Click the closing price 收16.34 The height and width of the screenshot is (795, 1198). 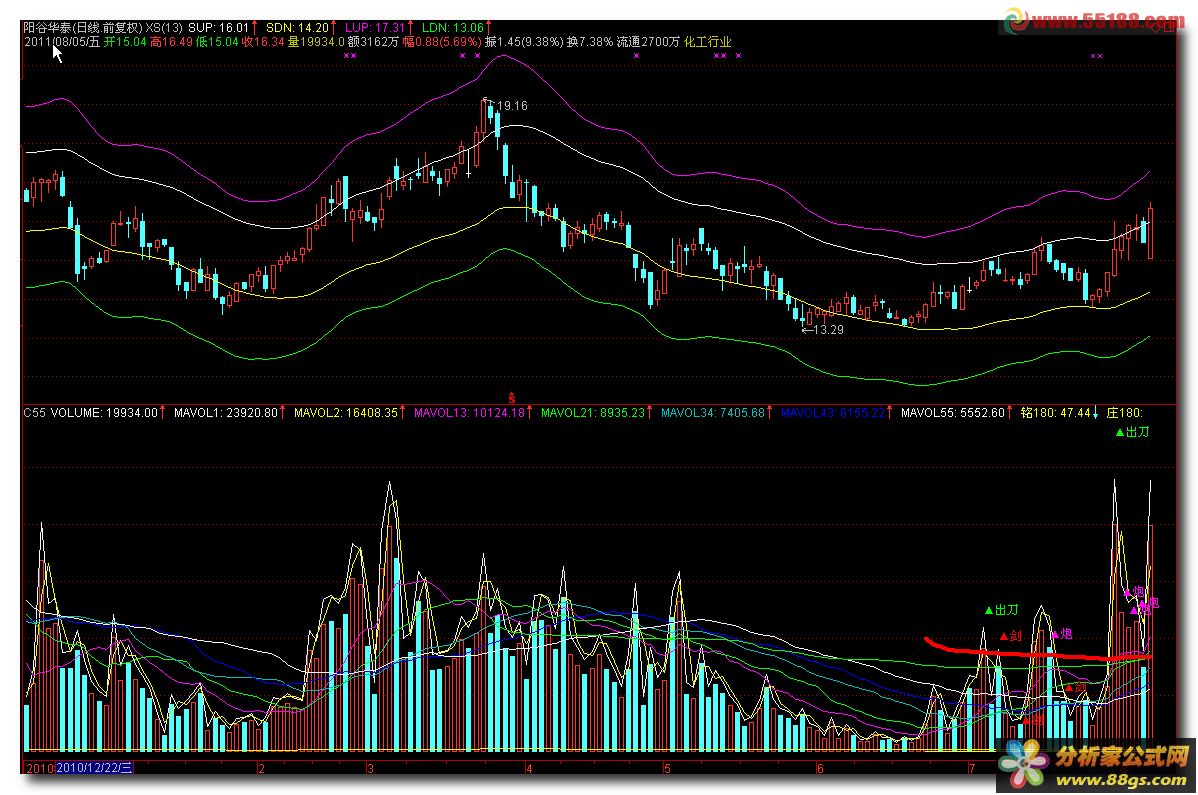(263, 42)
